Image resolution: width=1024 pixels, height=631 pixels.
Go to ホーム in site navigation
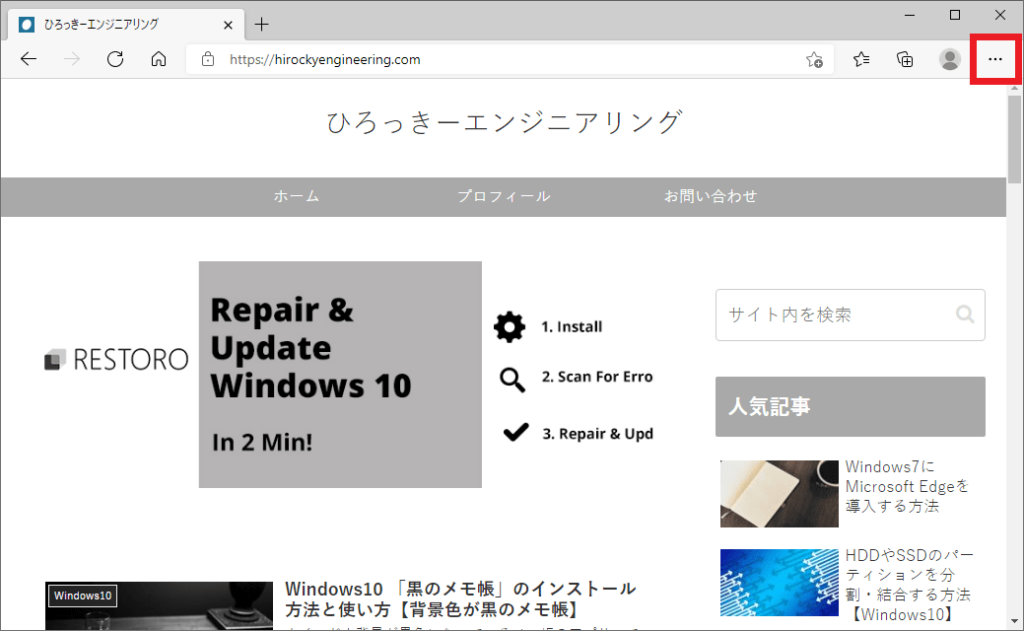pyautogui.click(x=296, y=196)
